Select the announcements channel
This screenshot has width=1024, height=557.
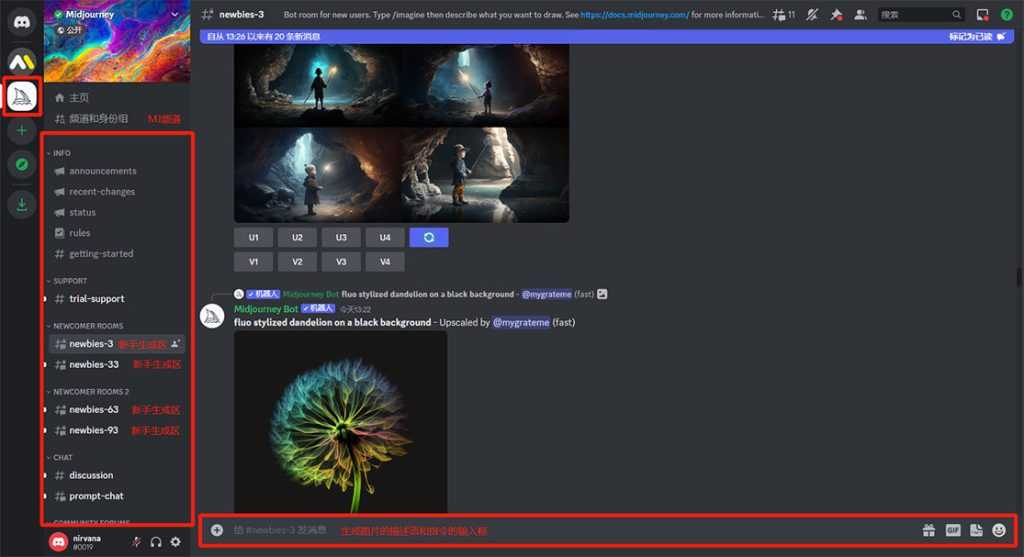tap(102, 171)
